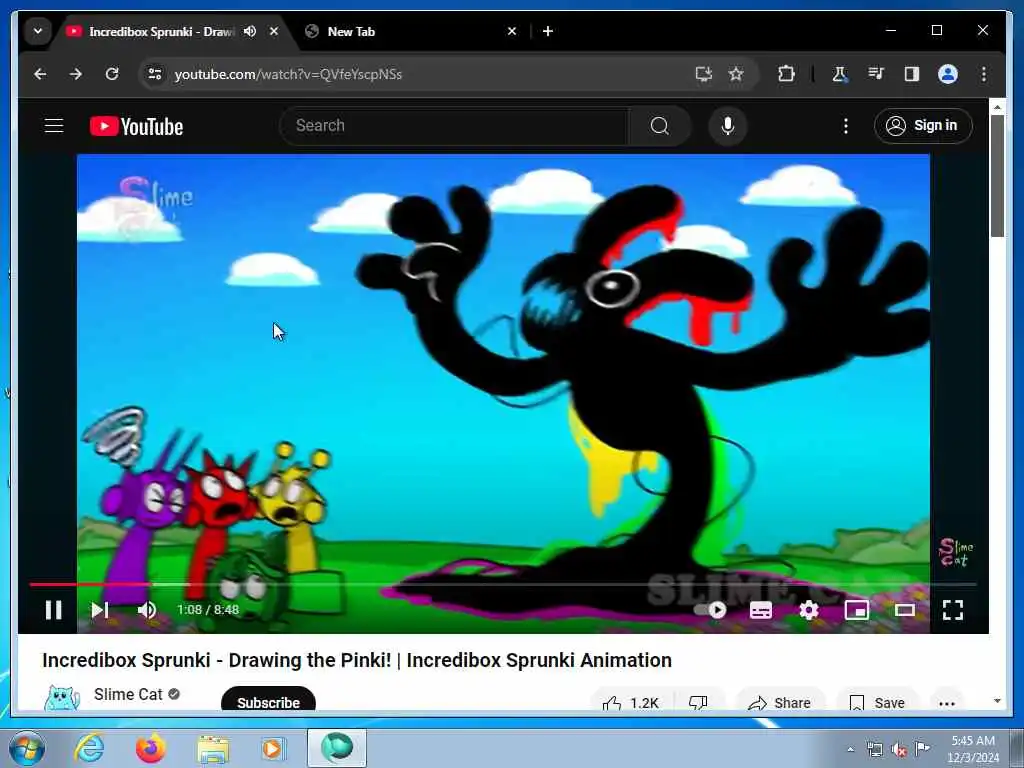Image resolution: width=1024 pixels, height=768 pixels.
Task: Click the taskbar clock 5:45 AM
Action: tap(973, 741)
